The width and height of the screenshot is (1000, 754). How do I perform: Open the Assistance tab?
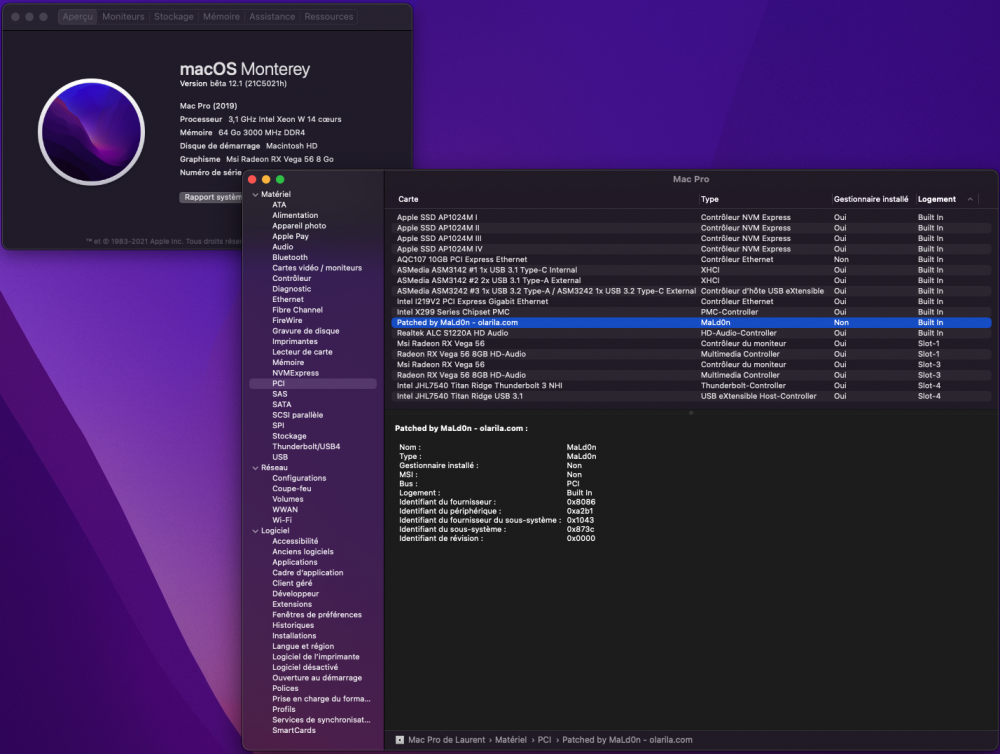click(x=272, y=17)
